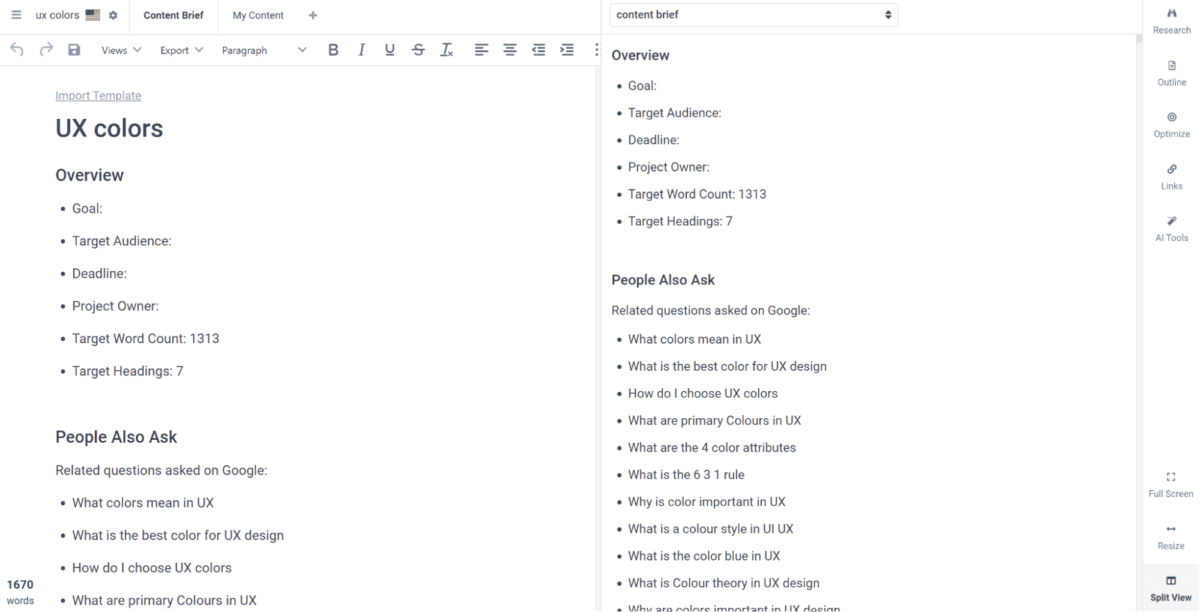Toggle bold formatting
Image resolution: width=1200 pixels, height=612 pixels.
point(333,49)
